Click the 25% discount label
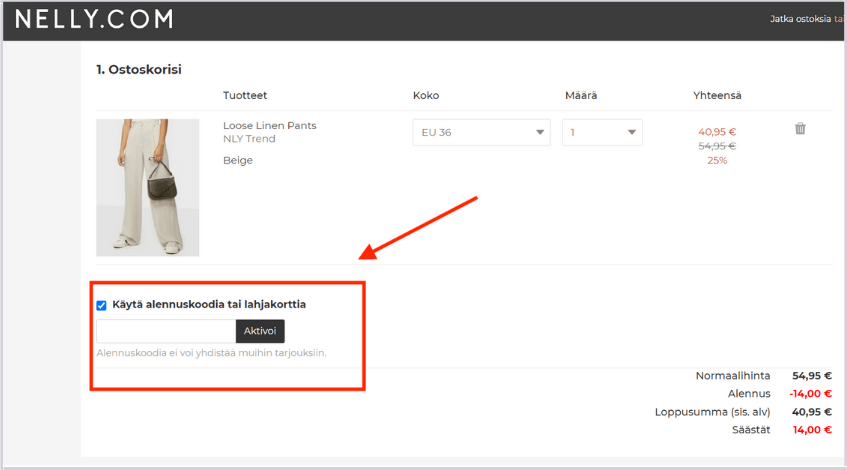Viewport: 847px width, 470px height. tap(716, 160)
